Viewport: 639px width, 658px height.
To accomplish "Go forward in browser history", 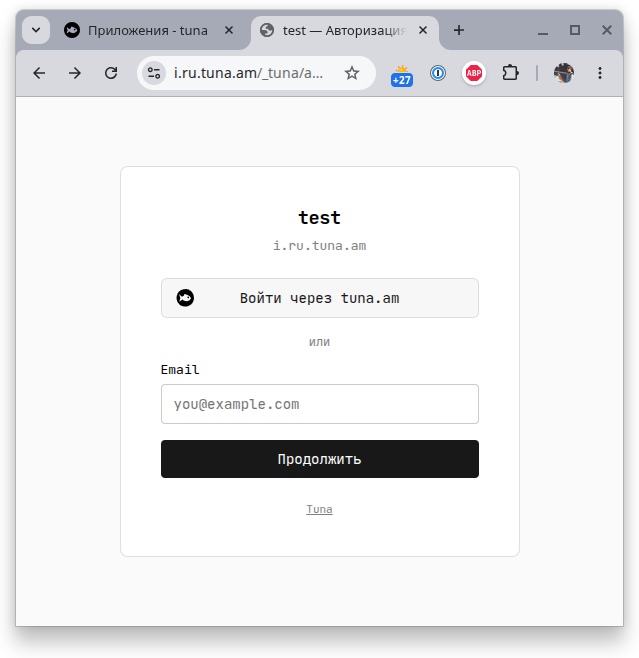I will (x=75, y=73).
